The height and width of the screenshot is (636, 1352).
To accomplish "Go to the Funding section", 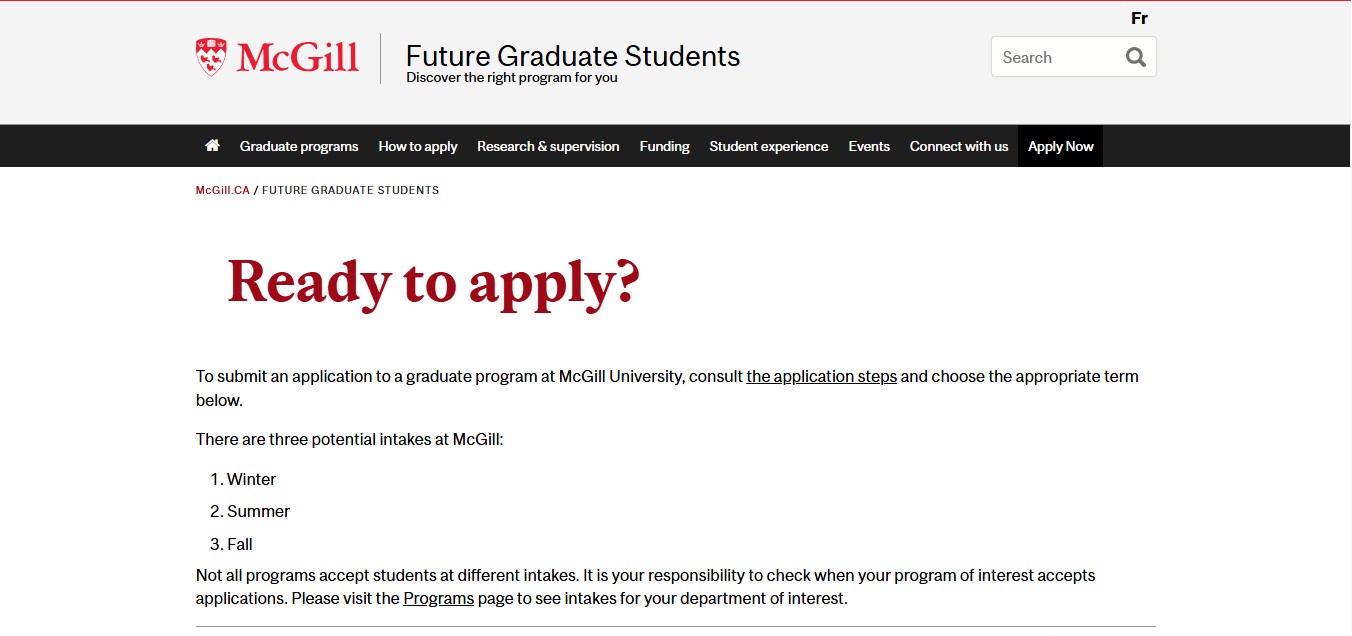I will coord(665,146).
